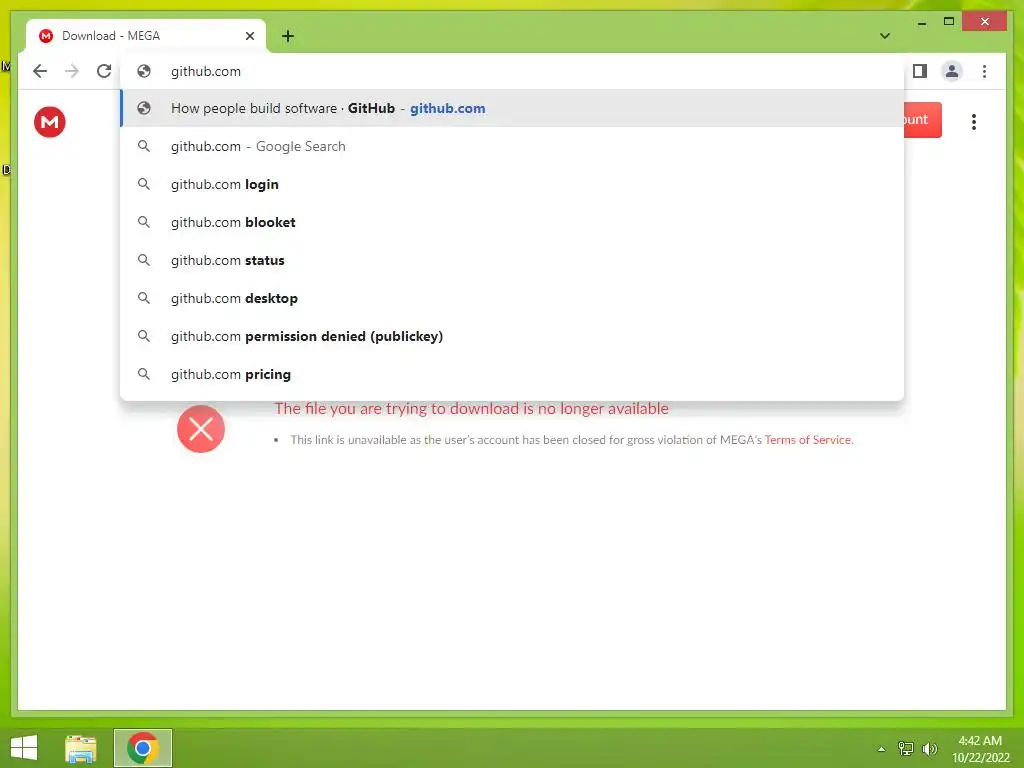Open the Chrome profile avatar menu

click(x=952, y=71)
